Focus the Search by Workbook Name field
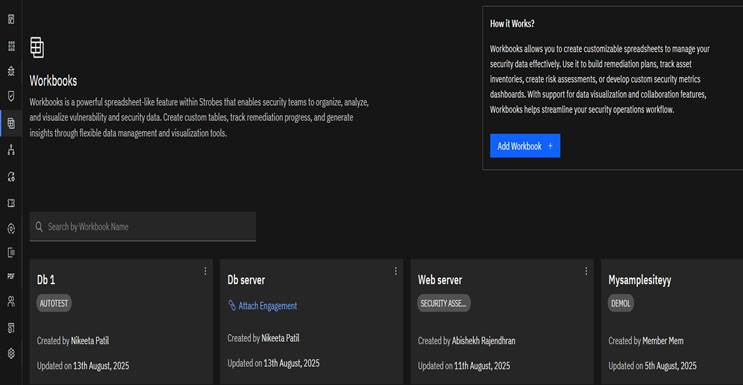Image resolution: width=743 pixels, height=385 pixels. pyautogui.click(x=143, y=227)
